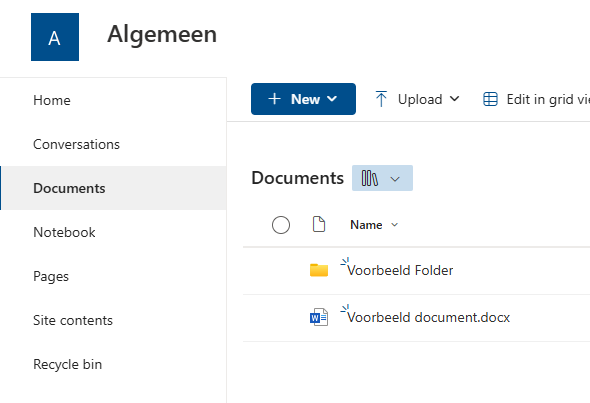The height and width of the screenshot is (403, 590).
Task: Select Site contents in navigation
Action: (73, 320)
